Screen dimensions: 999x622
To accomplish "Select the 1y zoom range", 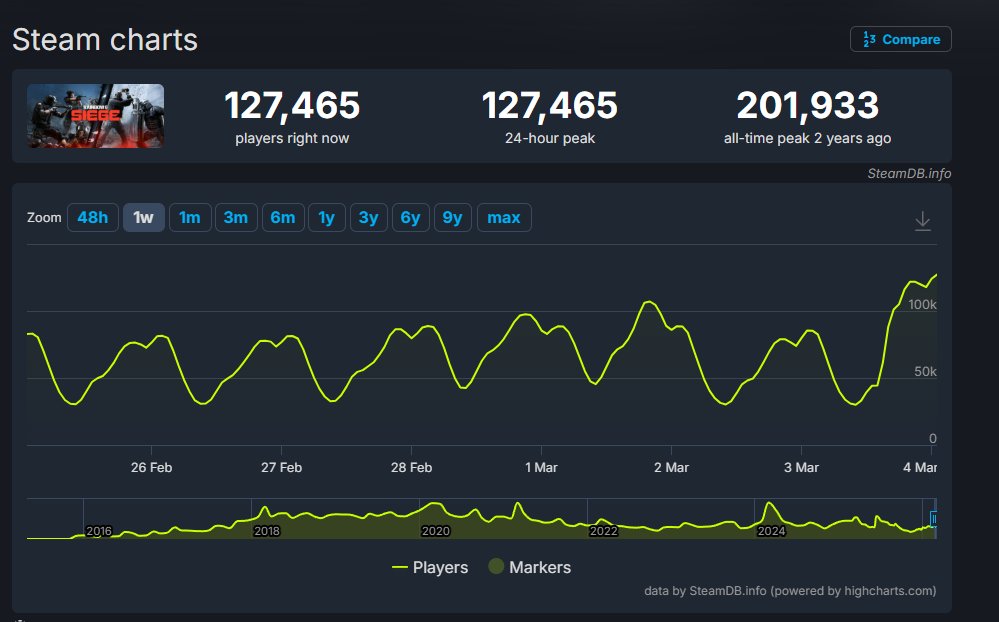I will click(327, 217).
